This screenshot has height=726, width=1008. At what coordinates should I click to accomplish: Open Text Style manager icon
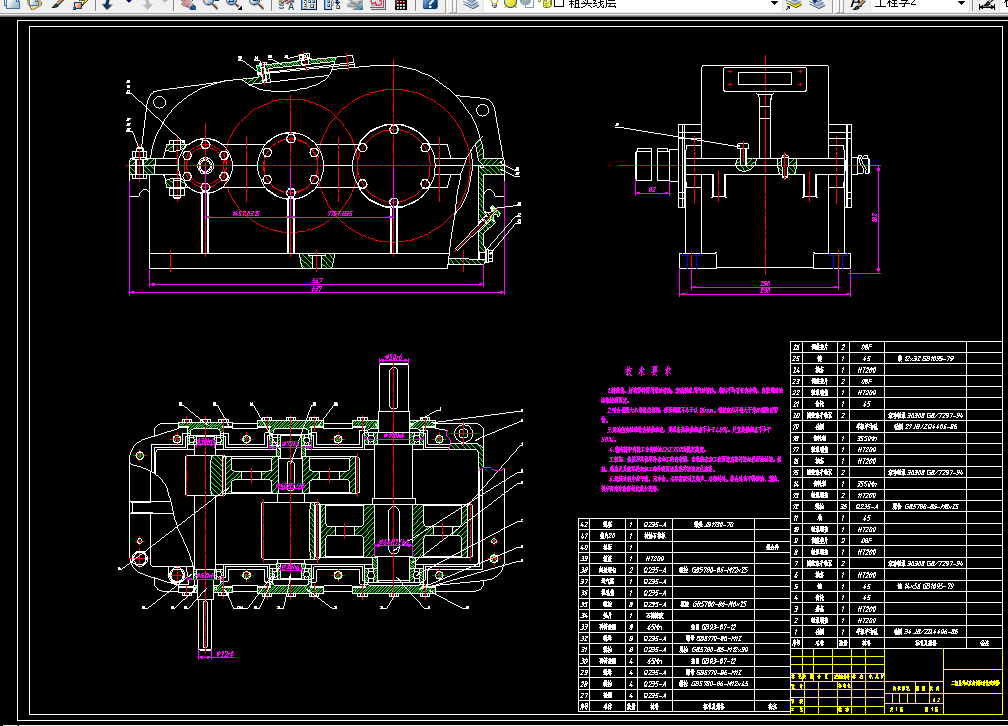(857, 3)
